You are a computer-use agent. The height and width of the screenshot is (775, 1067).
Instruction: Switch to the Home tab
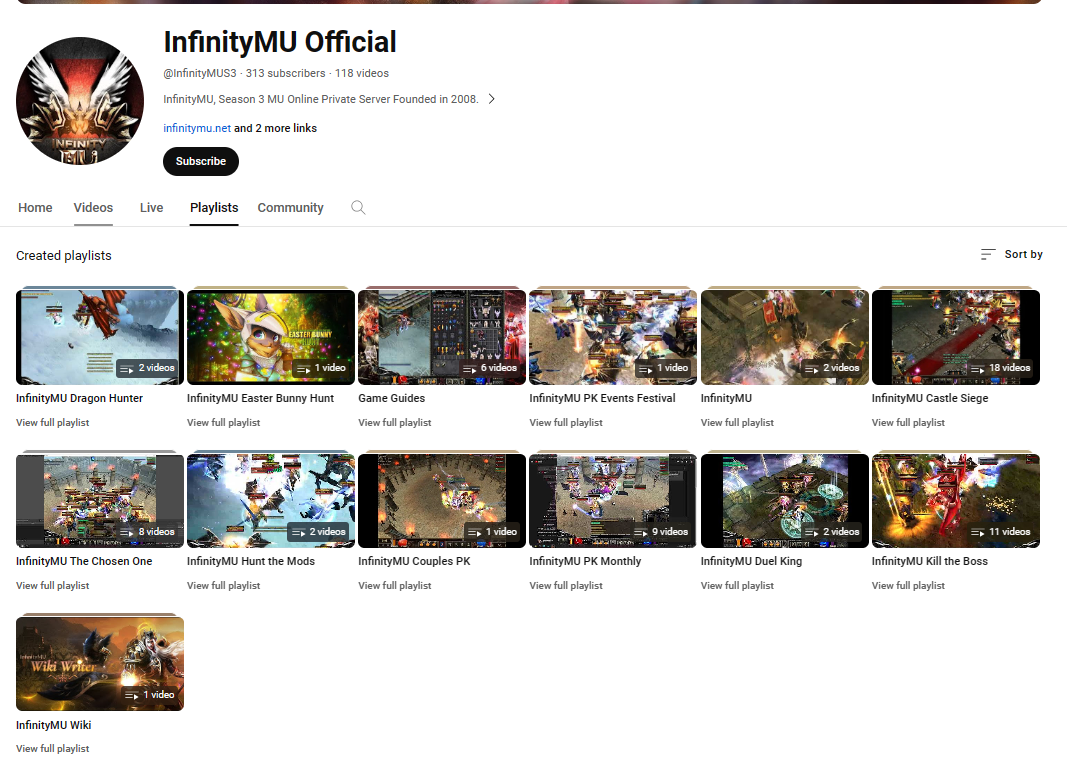tap(35, 208)
